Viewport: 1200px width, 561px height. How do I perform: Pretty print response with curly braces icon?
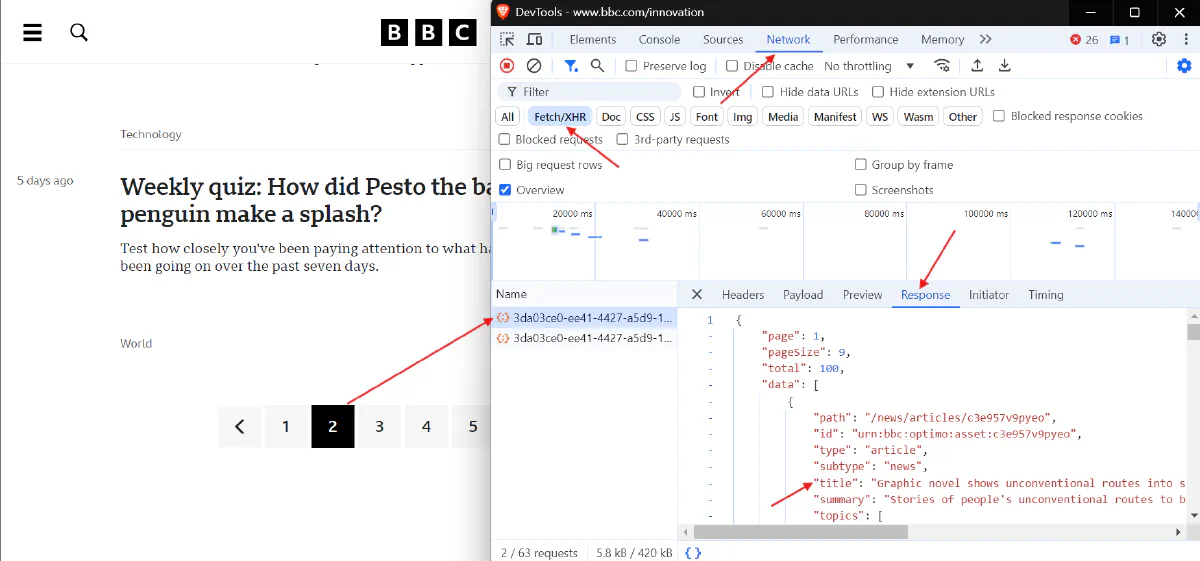pyautogui.click(x=693, y=552)
